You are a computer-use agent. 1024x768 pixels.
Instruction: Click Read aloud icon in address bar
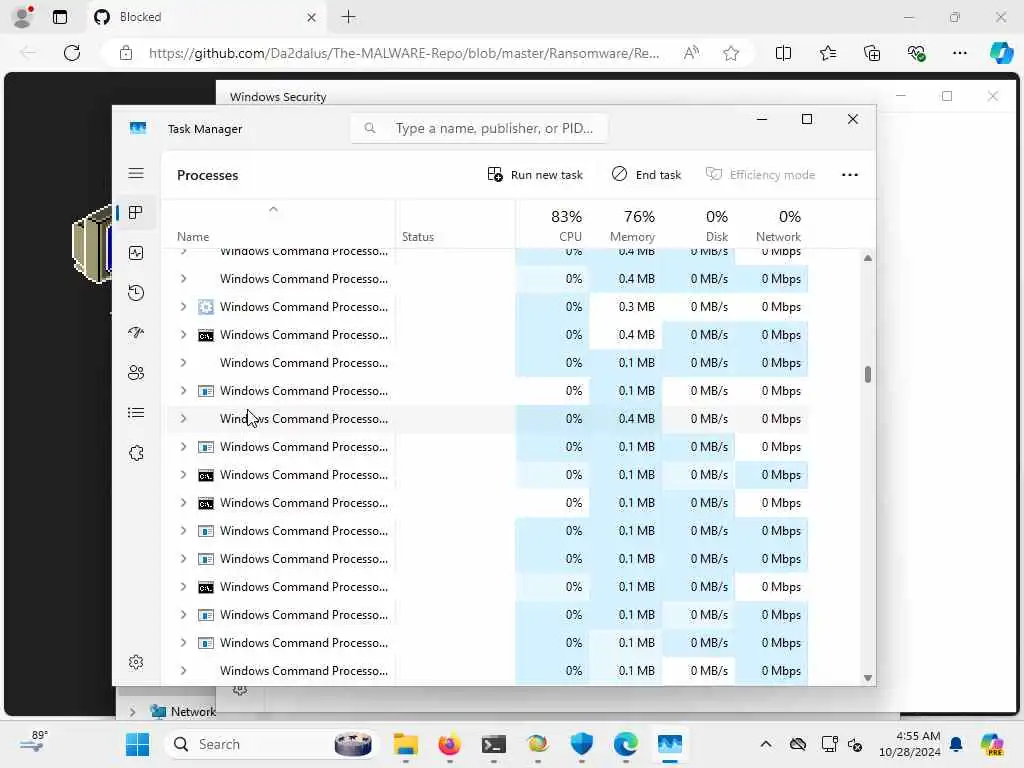click(691, 53)
